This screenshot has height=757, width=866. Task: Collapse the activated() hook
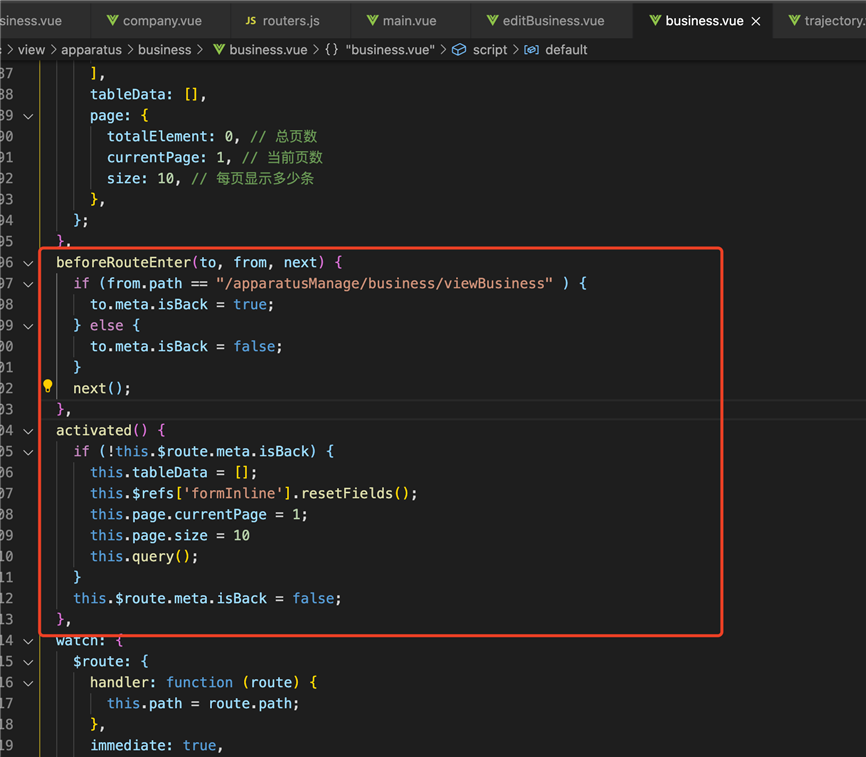click(28, 431)
